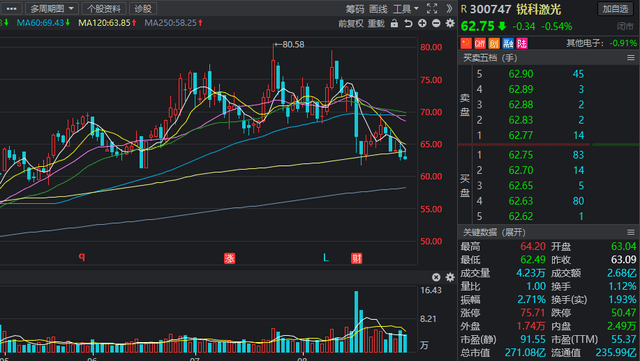Image resolution: width=640 pixels, height=361 pixels.
Task: Click the 最低 value 62.49
Action: (533, 260)
